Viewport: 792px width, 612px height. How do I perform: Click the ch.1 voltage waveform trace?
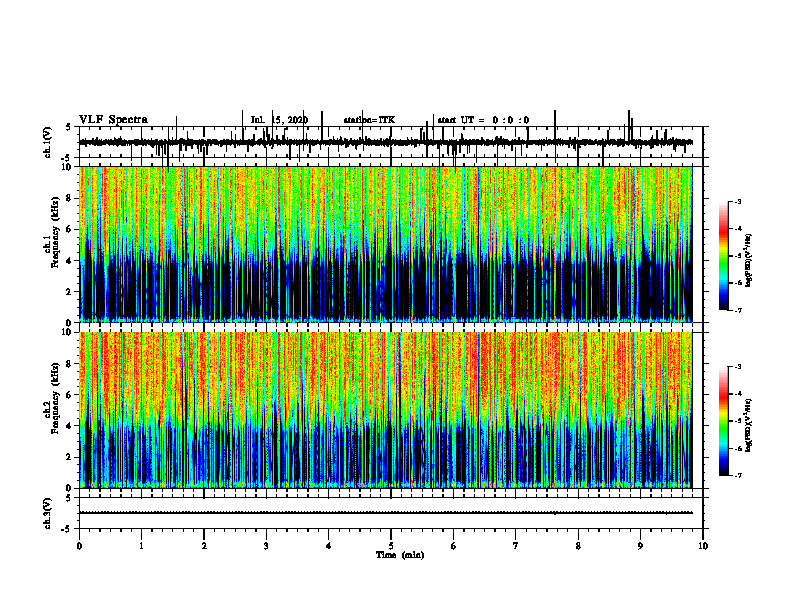(x=386, y=142)
